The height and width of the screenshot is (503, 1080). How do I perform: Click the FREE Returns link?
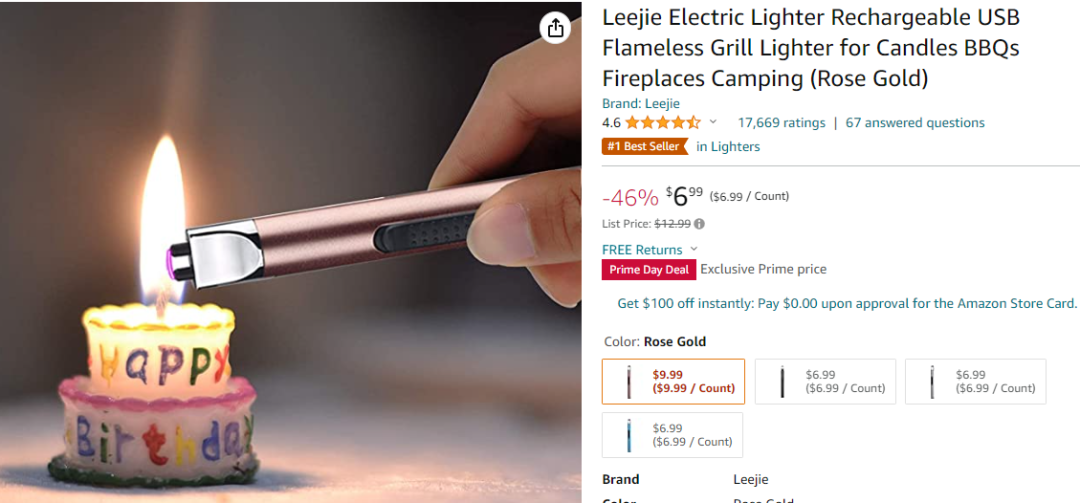pyautogui.click(x=642, y=249)
